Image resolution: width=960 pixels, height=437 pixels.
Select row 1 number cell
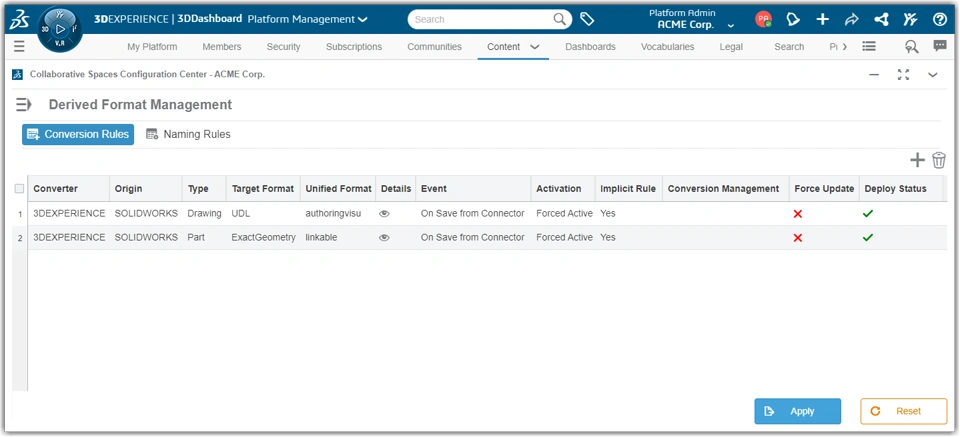20,214
